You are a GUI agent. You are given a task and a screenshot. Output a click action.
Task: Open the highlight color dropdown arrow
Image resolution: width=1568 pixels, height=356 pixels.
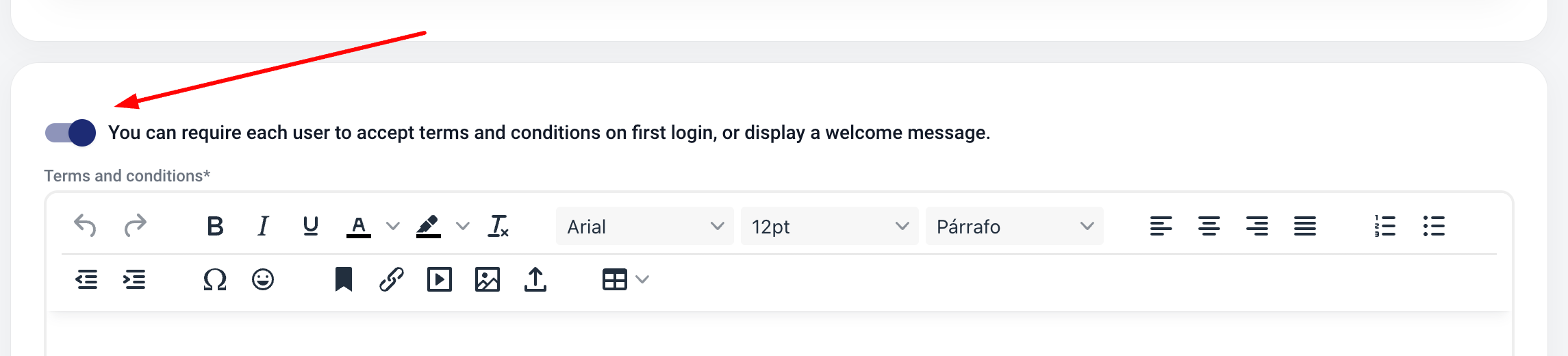[x=463, y=226]
